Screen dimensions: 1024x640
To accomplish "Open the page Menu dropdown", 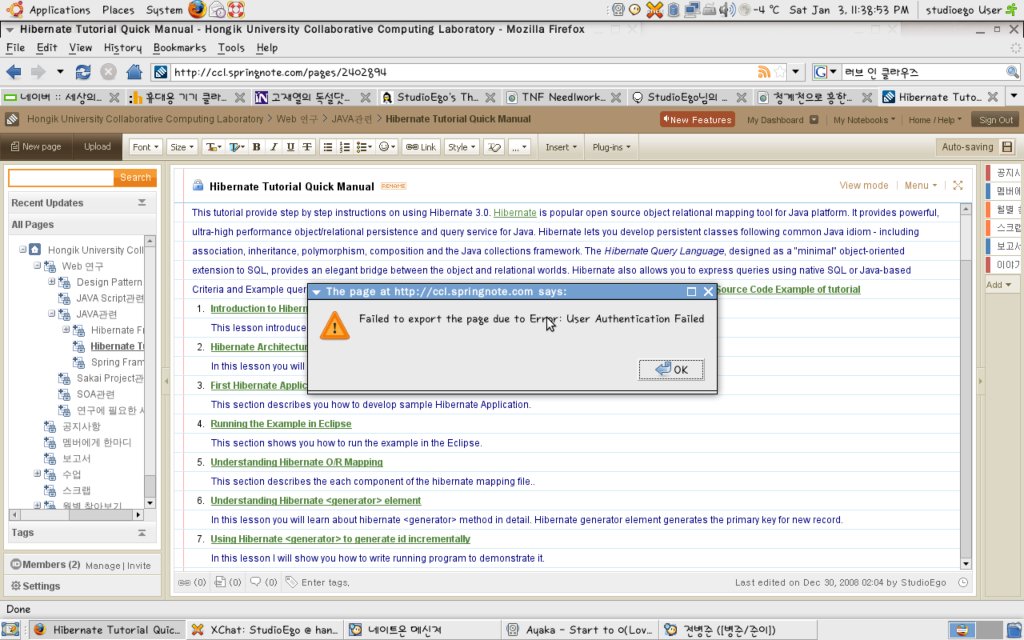I will pyautogui.click(x=920, y=185).
